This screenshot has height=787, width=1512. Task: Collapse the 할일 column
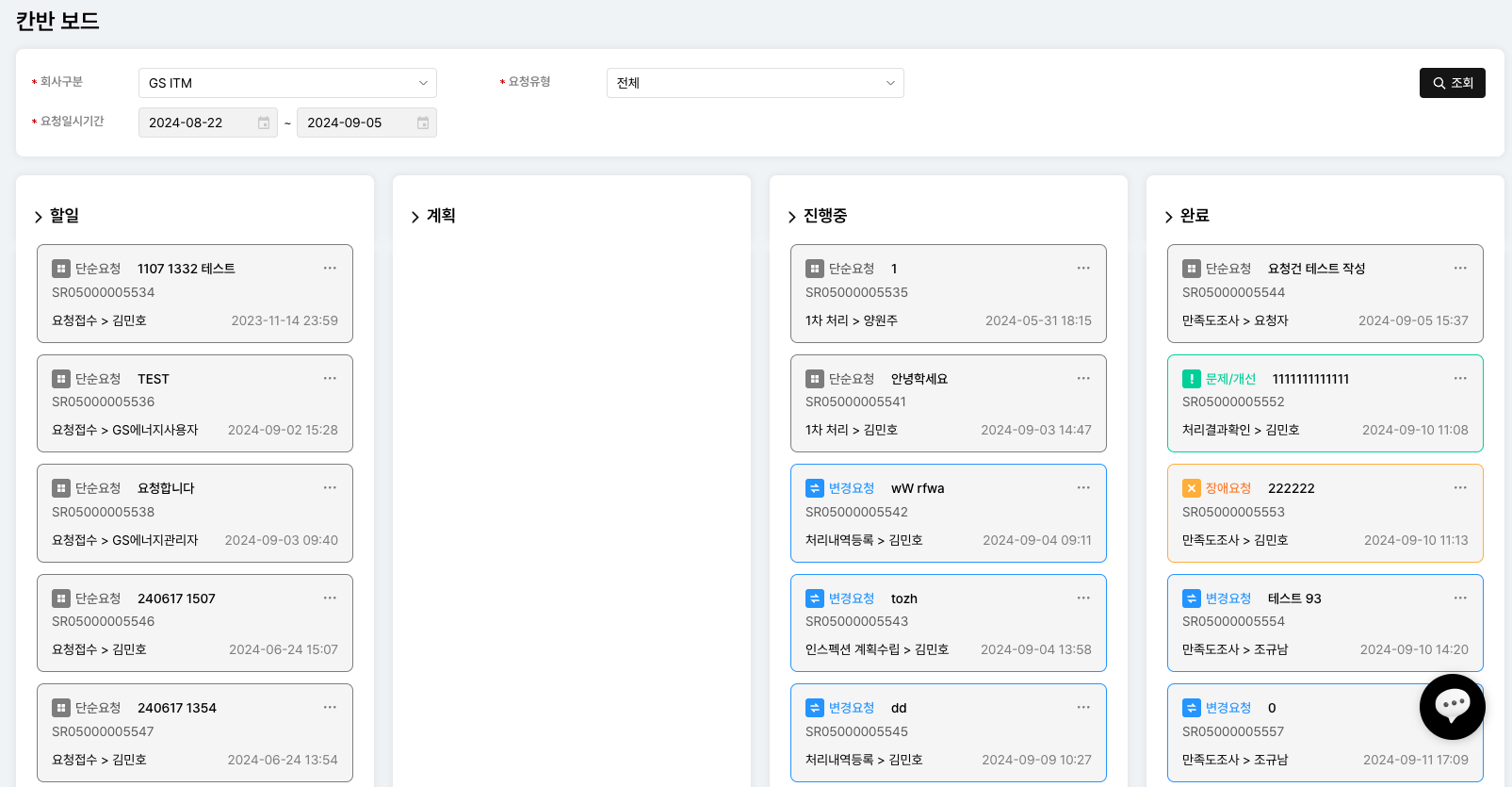coord(39,217)
